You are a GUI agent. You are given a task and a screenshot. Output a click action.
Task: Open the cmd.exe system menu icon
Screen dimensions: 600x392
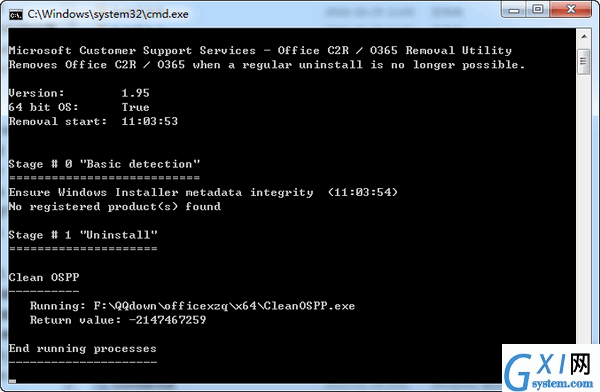click(x=16, y=15)
